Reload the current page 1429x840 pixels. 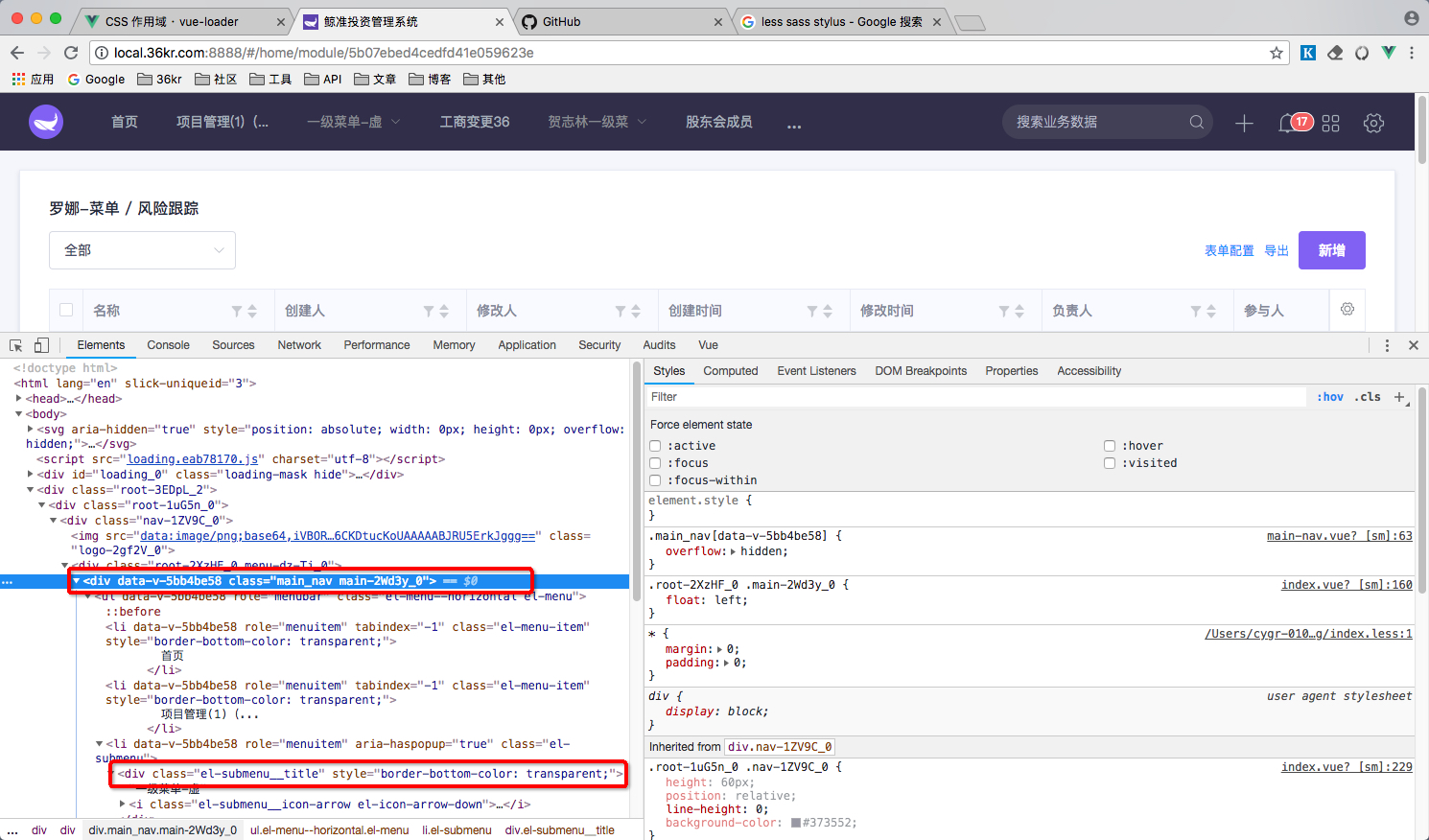(71, 53)
